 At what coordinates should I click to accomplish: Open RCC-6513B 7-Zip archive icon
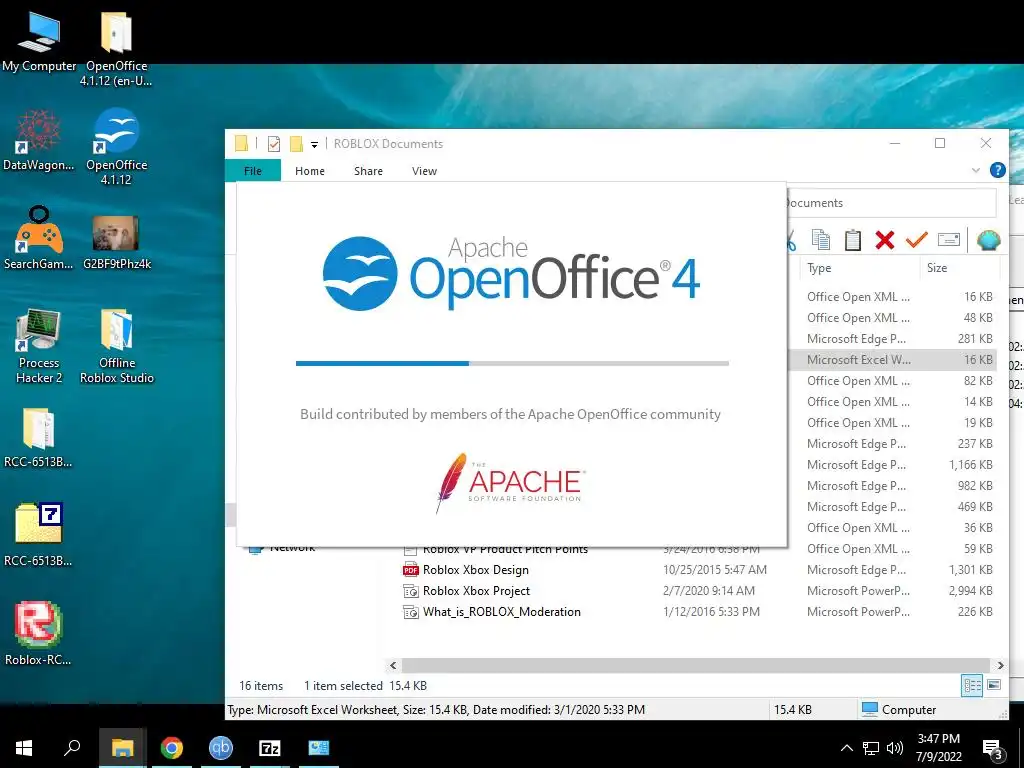[39, 534]
